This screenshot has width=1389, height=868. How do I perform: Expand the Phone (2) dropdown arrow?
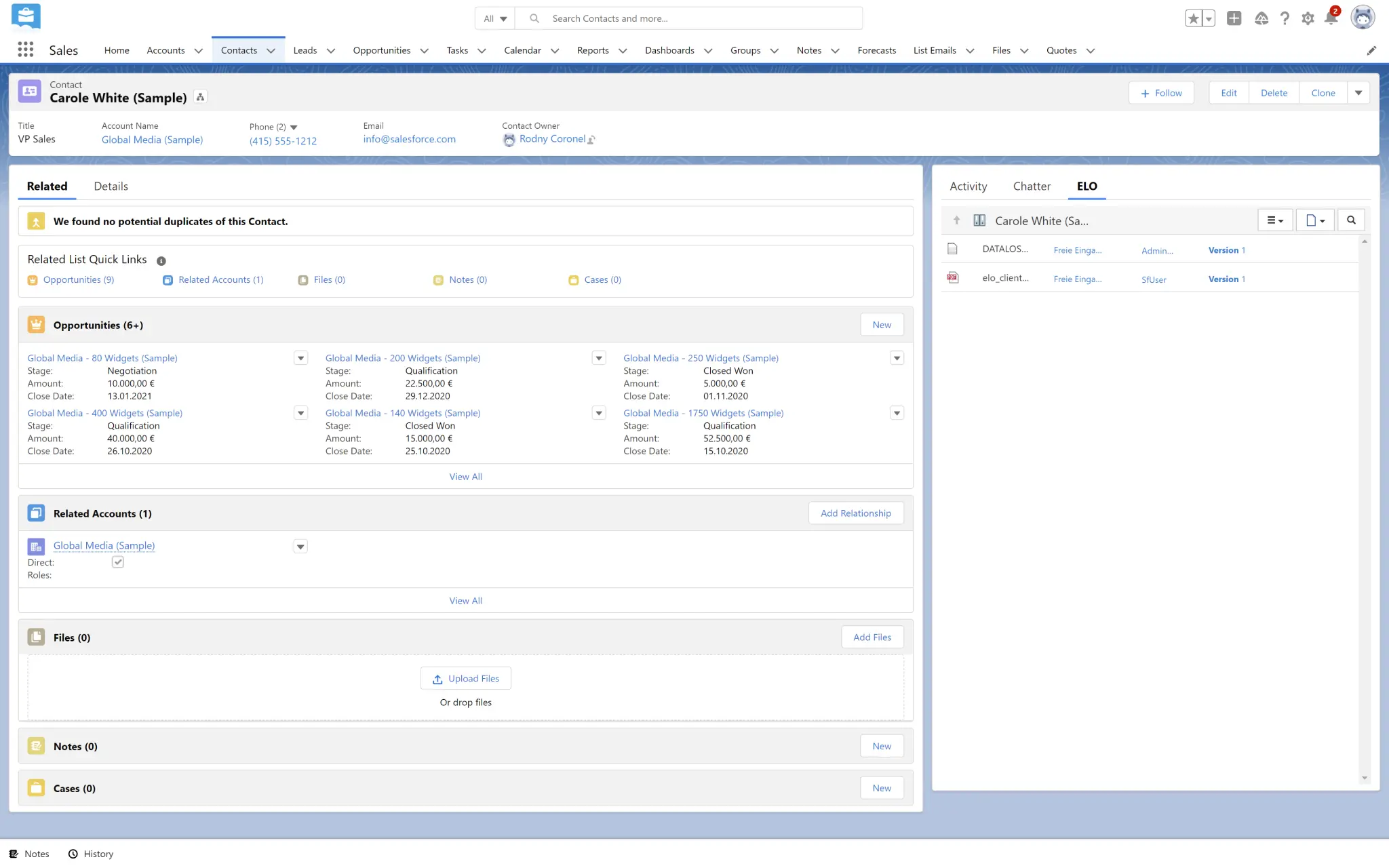click(x=294, y=127)
